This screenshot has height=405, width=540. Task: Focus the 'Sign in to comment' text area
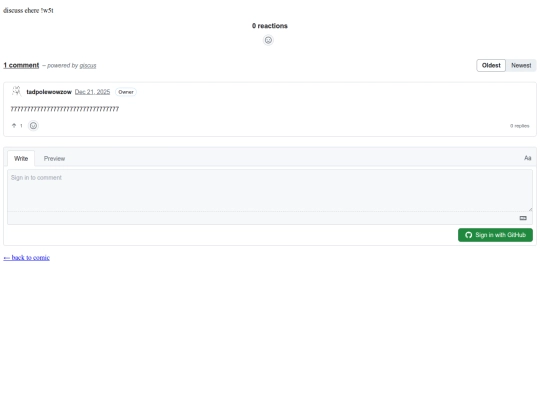pyautogui.click(x=270, y=190)
